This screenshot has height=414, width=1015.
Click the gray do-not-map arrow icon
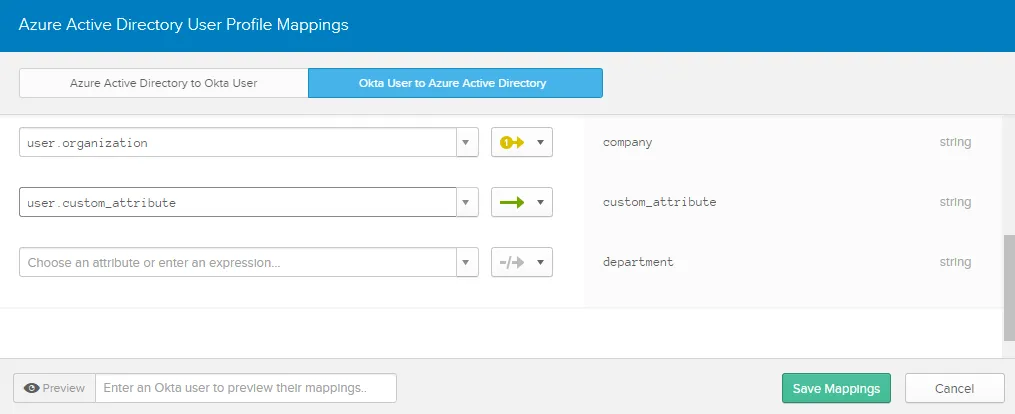point(512,263)
